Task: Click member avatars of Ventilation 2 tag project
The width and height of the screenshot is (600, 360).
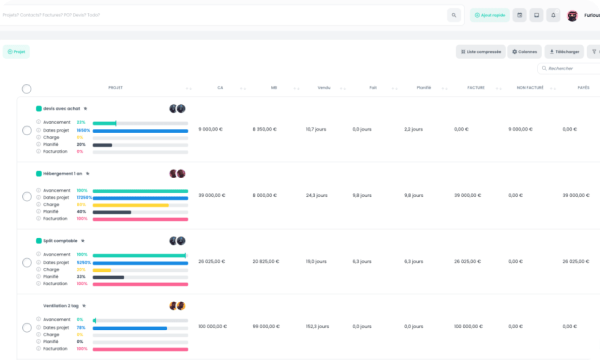Action: click(x=177, y=306)
